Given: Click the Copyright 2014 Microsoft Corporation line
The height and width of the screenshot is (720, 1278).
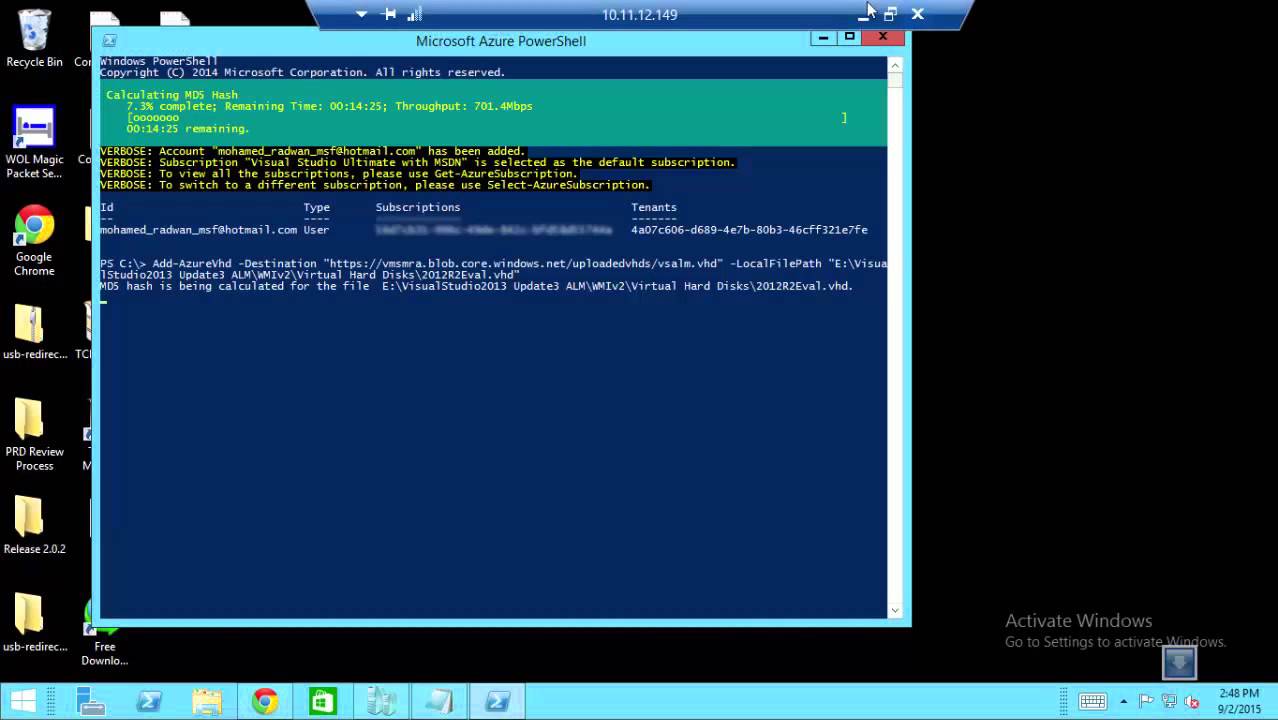Looking at the screenshot, I should pos(302,72).
